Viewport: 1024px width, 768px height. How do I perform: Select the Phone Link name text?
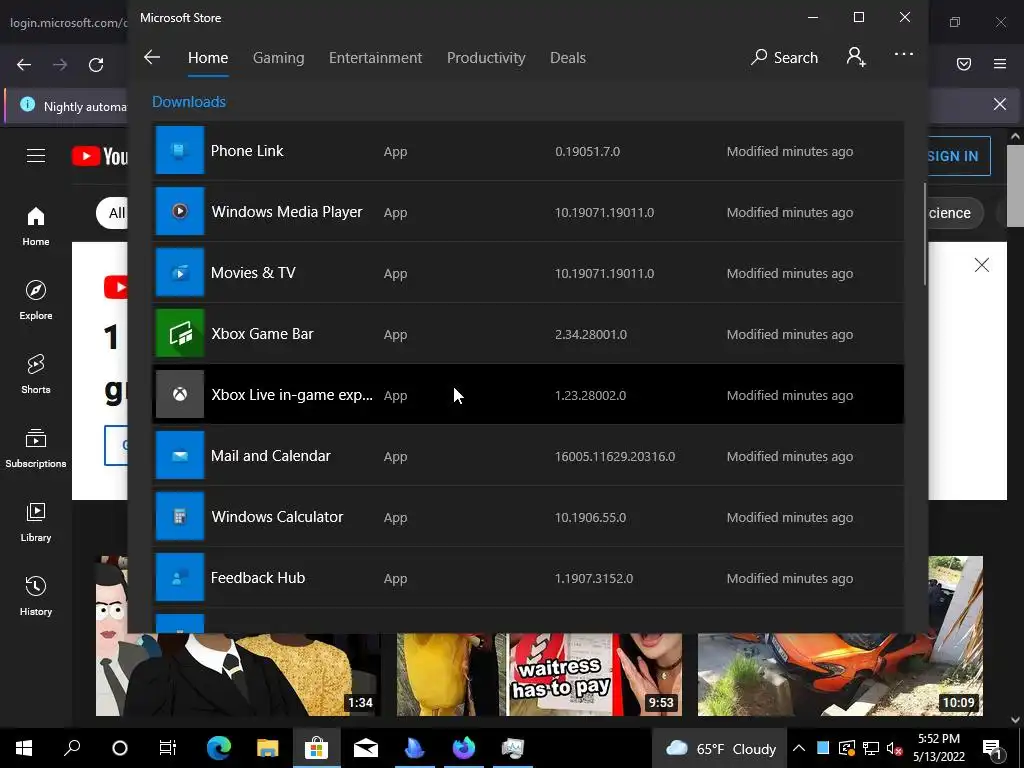[x=247, y=151]
